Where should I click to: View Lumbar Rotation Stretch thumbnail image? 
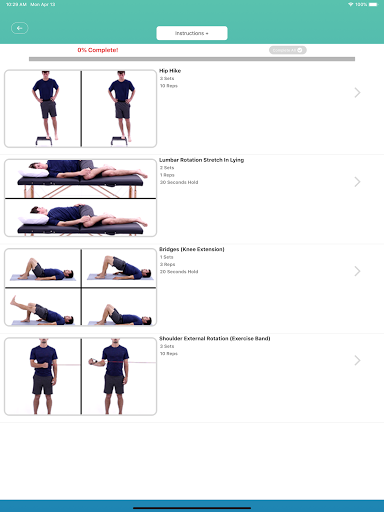point(80,198)
